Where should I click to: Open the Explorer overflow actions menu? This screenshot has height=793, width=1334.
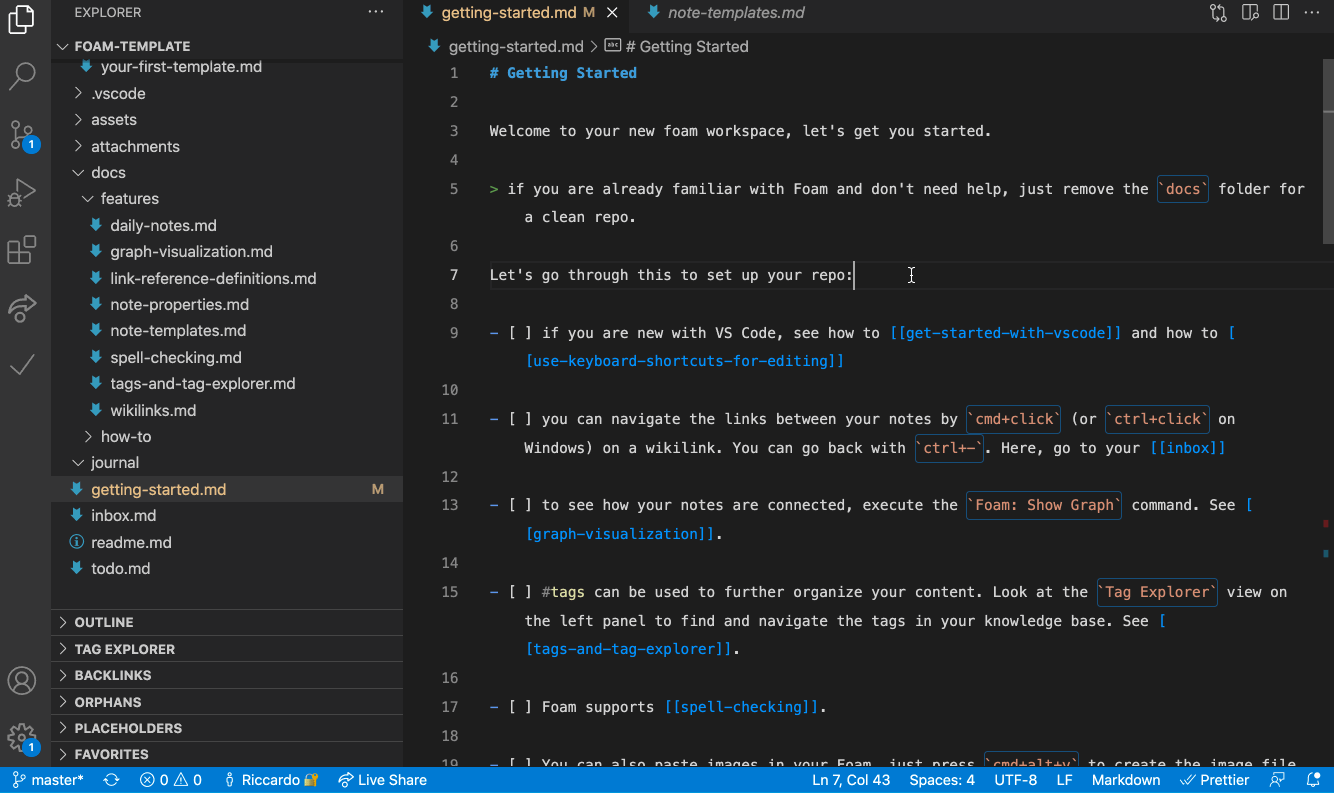376,11
